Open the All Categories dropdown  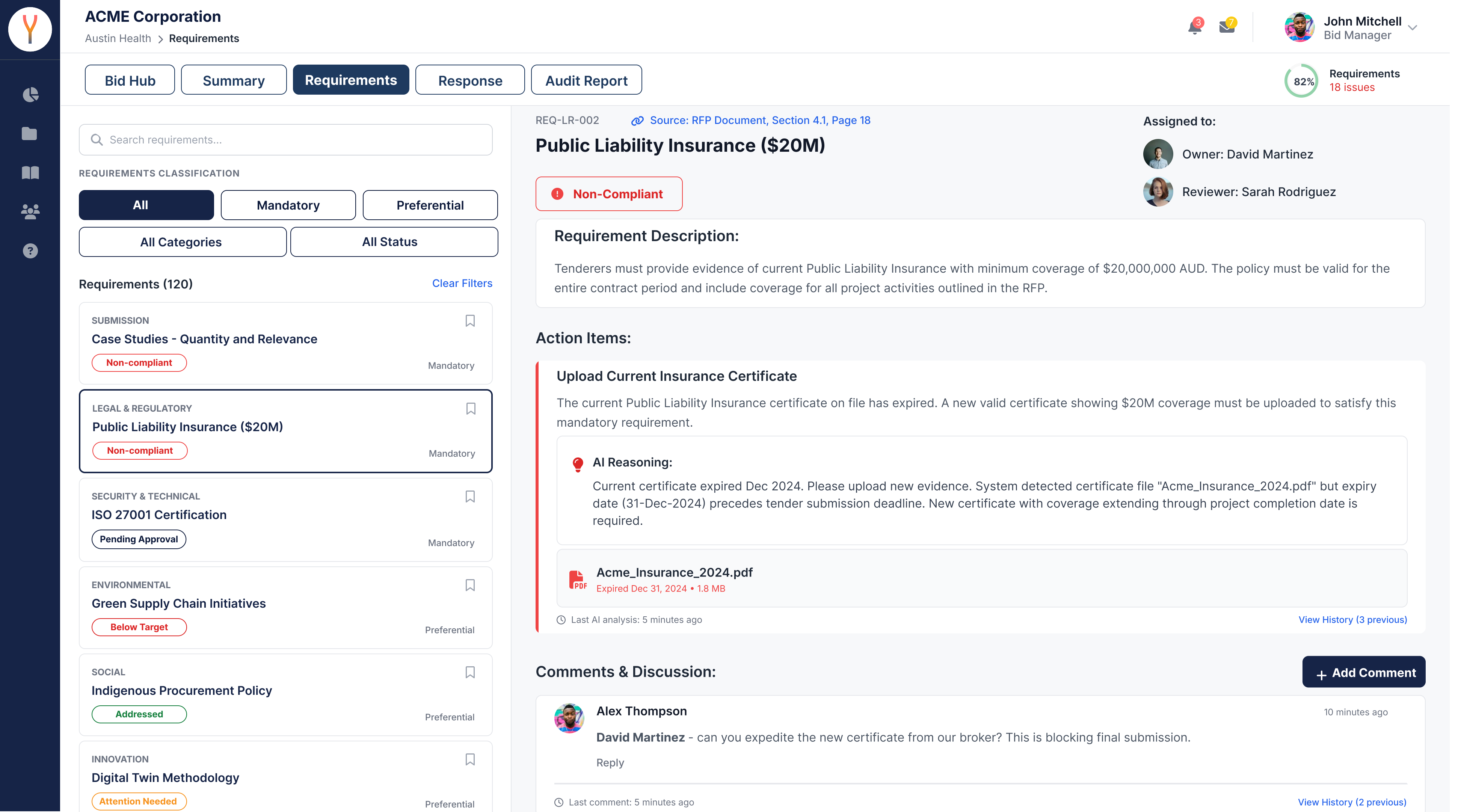pyautogui.click(x=182, y=242)
